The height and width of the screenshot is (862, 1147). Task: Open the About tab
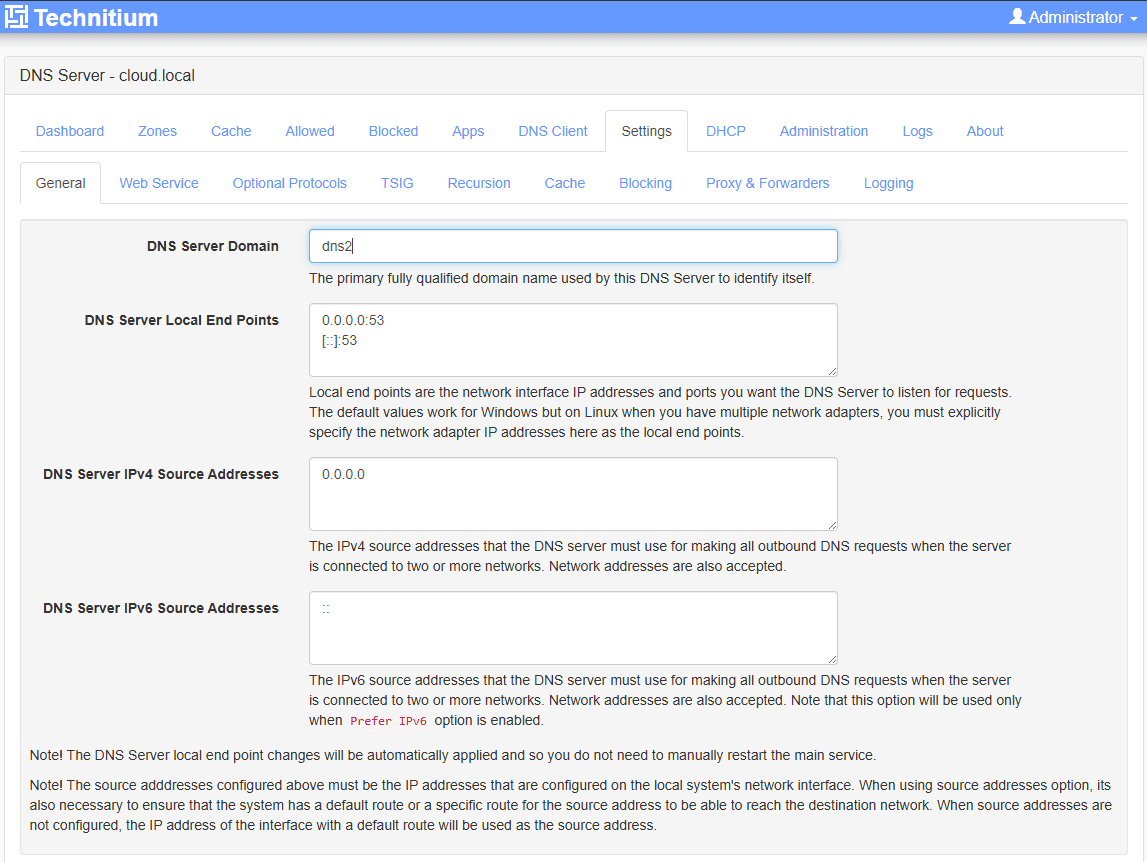coord(985,131)
